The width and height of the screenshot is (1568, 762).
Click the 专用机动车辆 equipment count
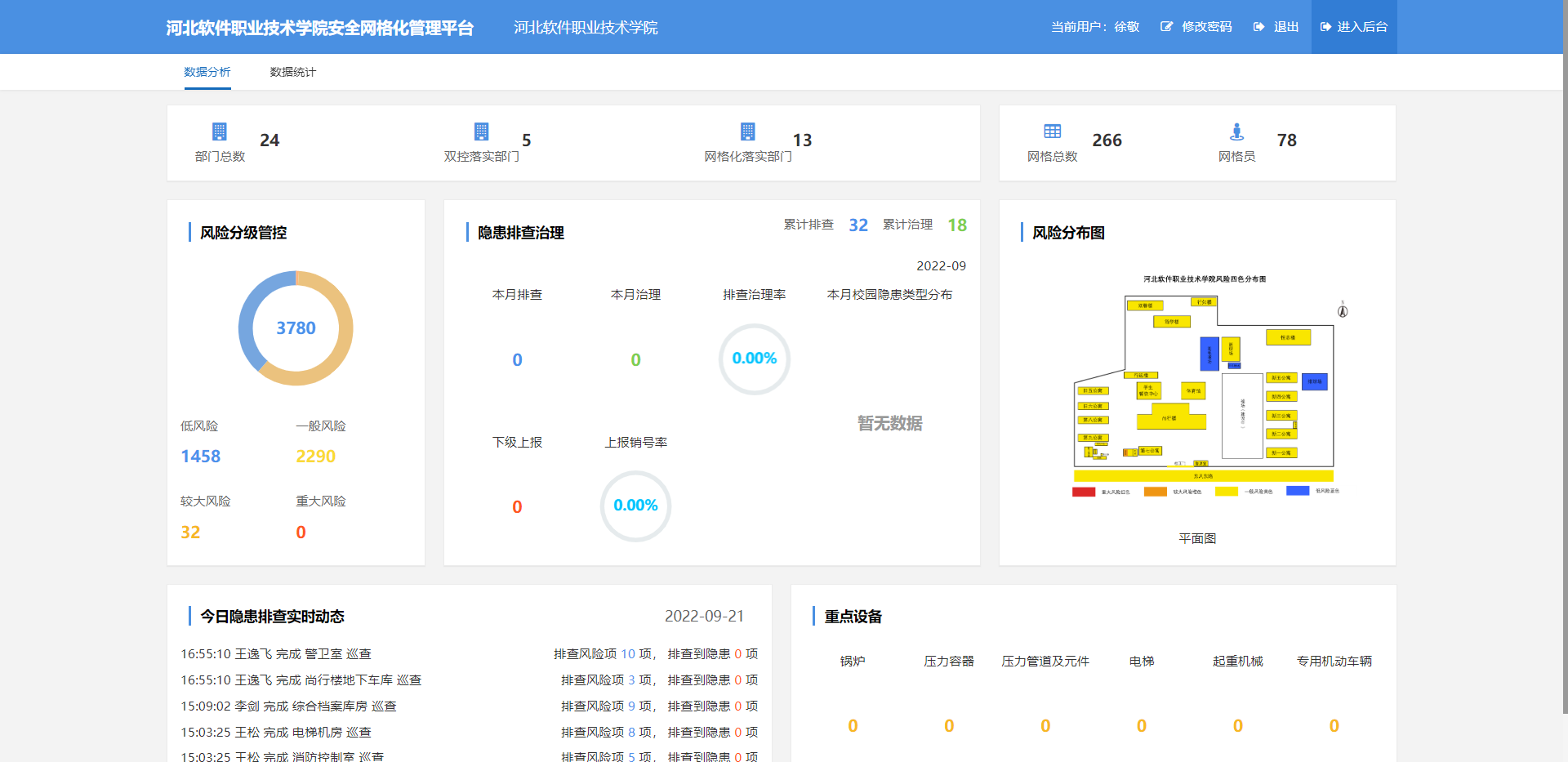[x=1334, y=726]
